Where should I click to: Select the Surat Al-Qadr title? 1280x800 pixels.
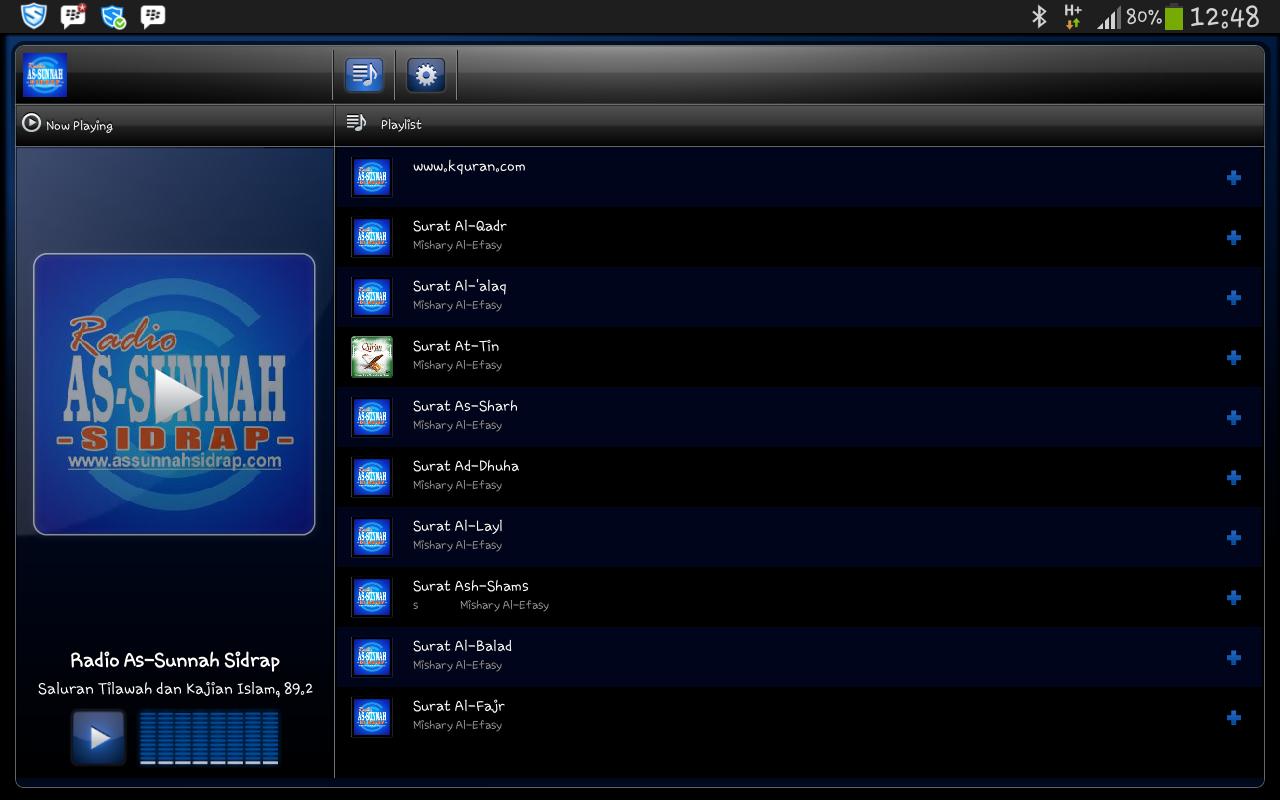[460, 226]
